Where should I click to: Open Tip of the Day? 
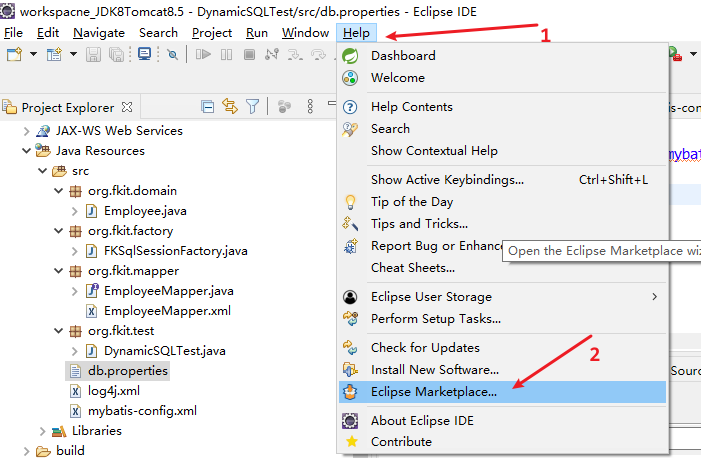[503, 202]
